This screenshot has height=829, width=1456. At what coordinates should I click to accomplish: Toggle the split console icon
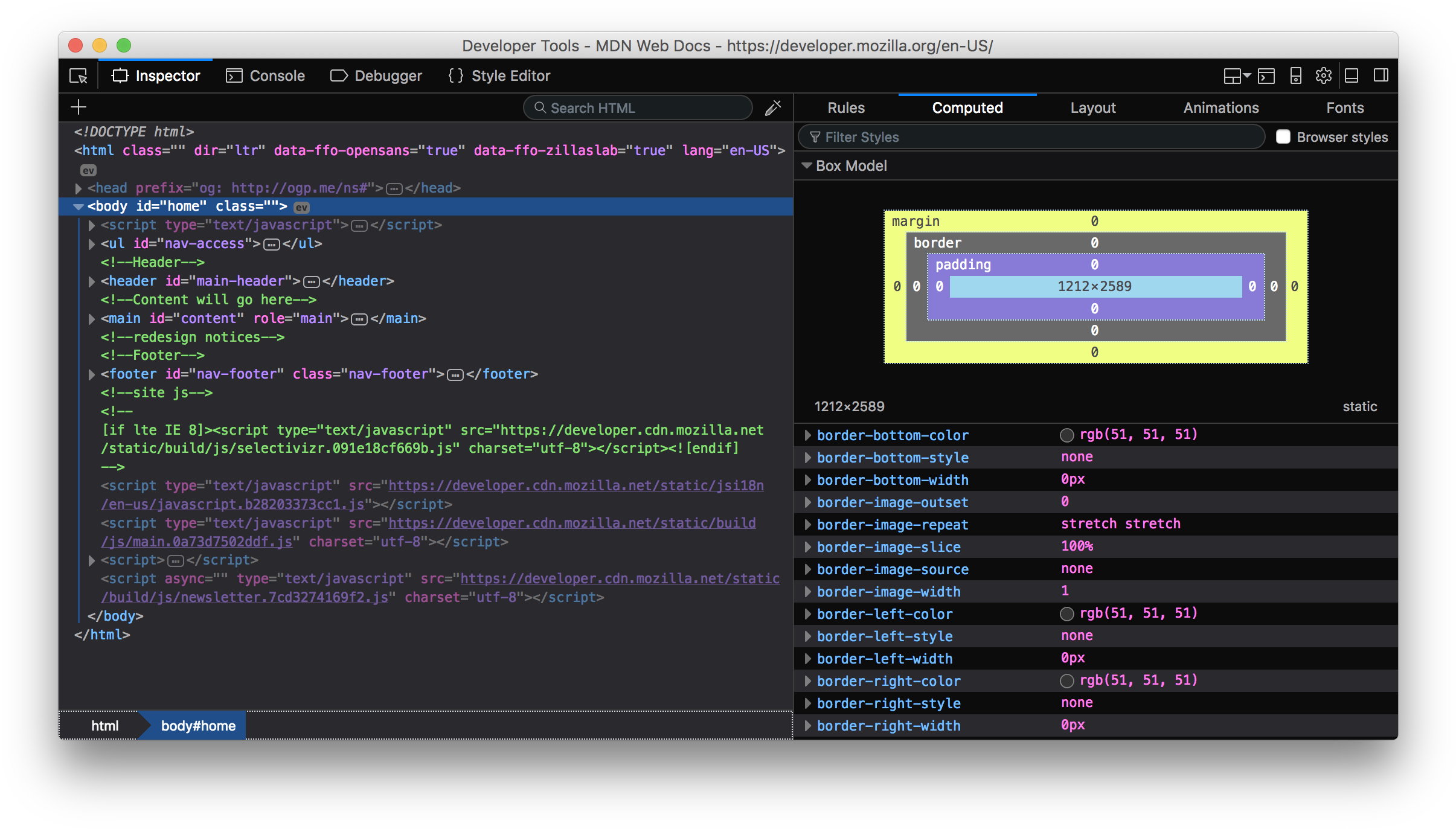click(1266, 76)
